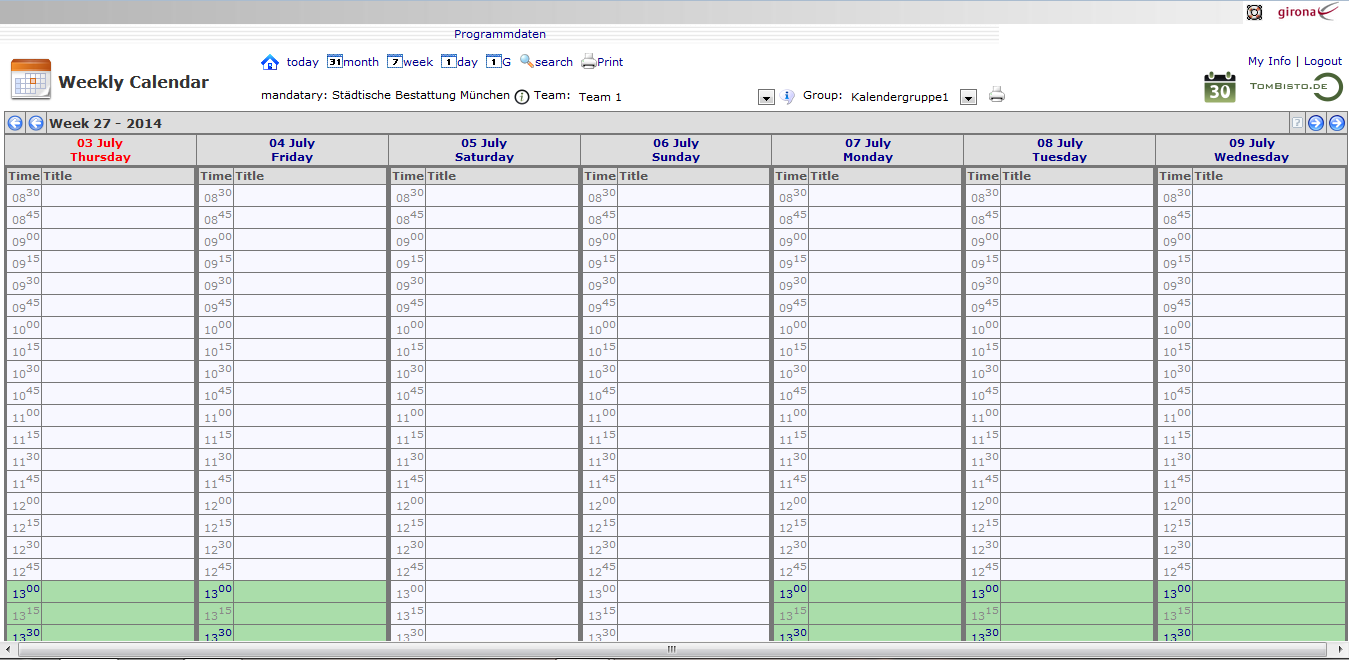The height and width of the screenshot is (660, 1349).
Task: Click the Logout link
Action: pos(1323,61)
